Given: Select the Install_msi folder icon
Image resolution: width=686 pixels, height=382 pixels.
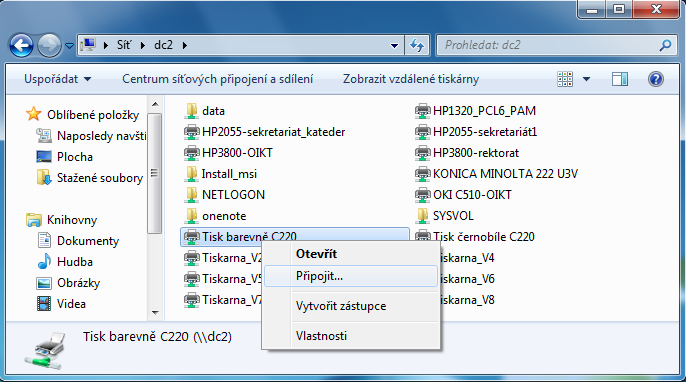Looking at the screenshot, I should pos(191,174).
